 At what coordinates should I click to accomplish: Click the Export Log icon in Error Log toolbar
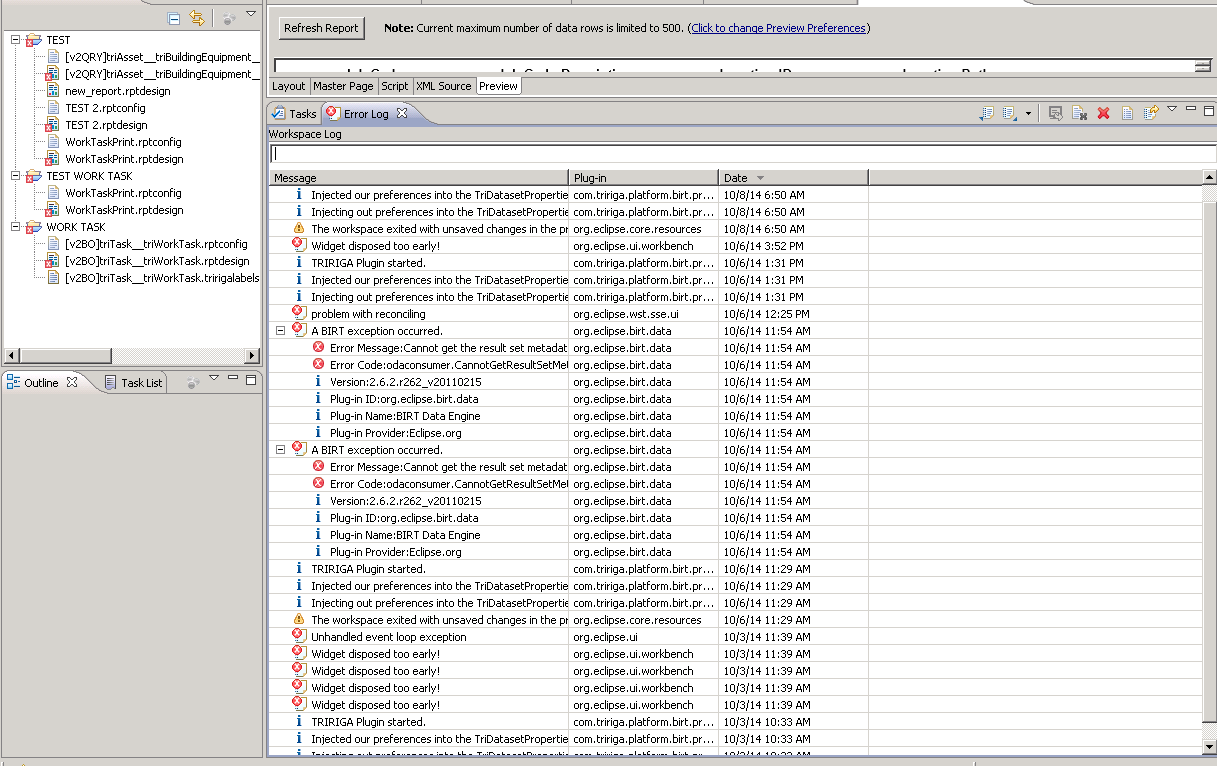(986, 114)
